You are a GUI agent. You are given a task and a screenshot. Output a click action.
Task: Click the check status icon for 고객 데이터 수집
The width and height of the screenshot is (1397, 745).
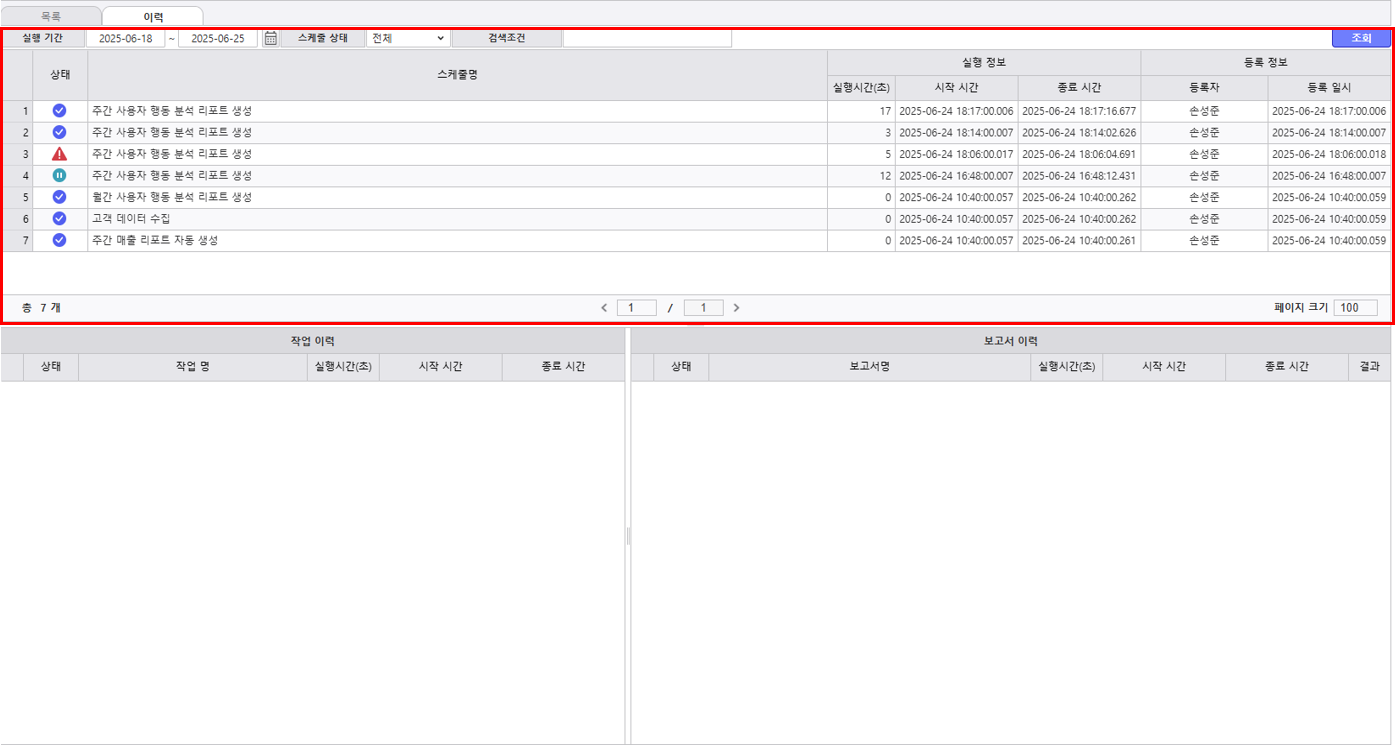coord(59,219)
